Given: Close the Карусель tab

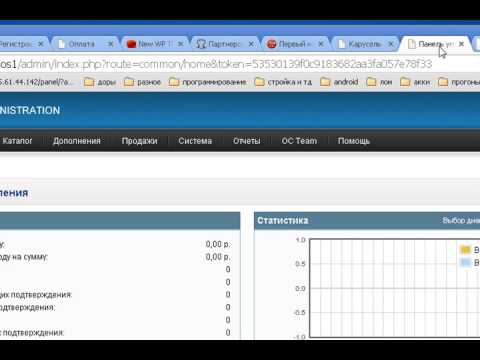Looking at the screenshot, I should pos(391,44).
